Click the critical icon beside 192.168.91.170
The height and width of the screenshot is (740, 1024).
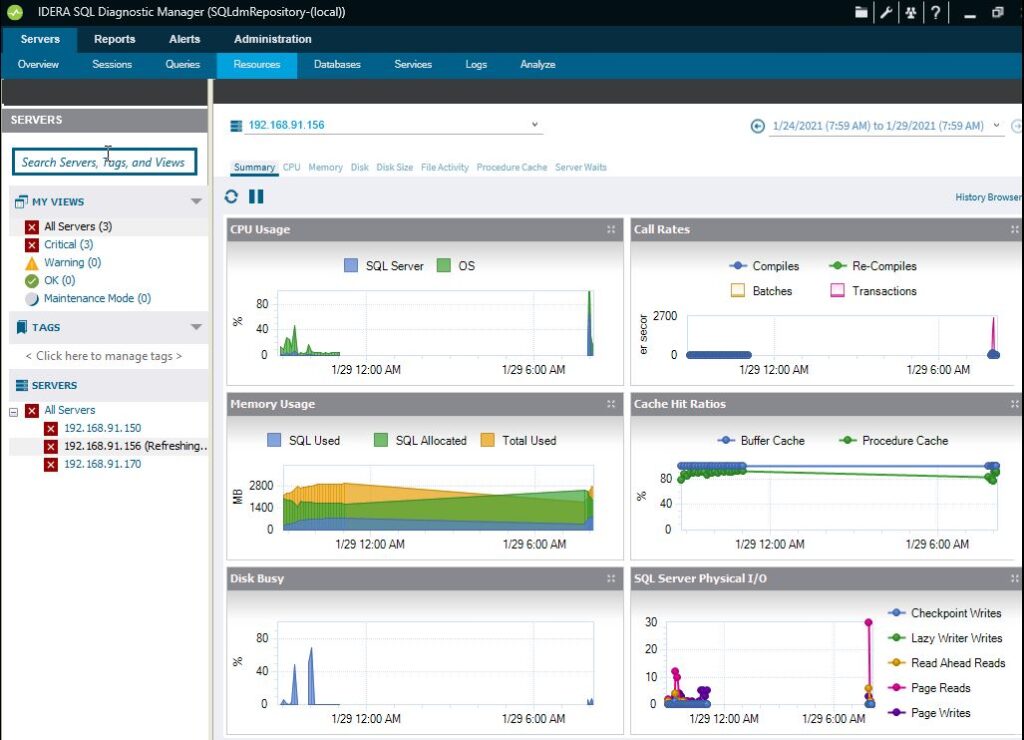(x=51, y=464)
